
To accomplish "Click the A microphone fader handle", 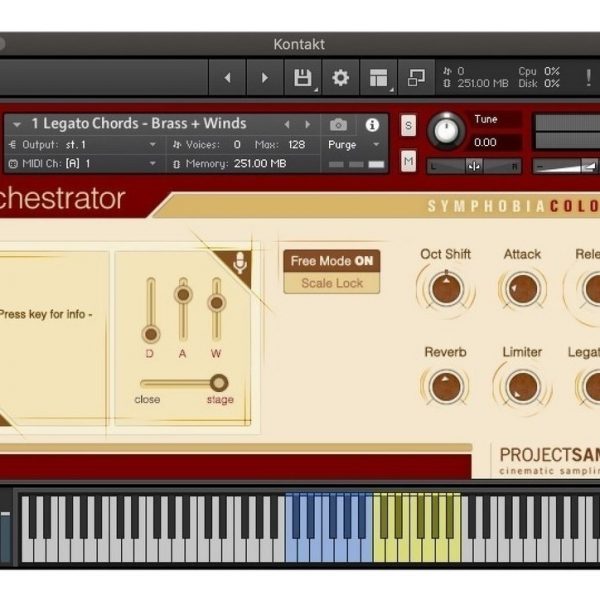I will [183, 295].
